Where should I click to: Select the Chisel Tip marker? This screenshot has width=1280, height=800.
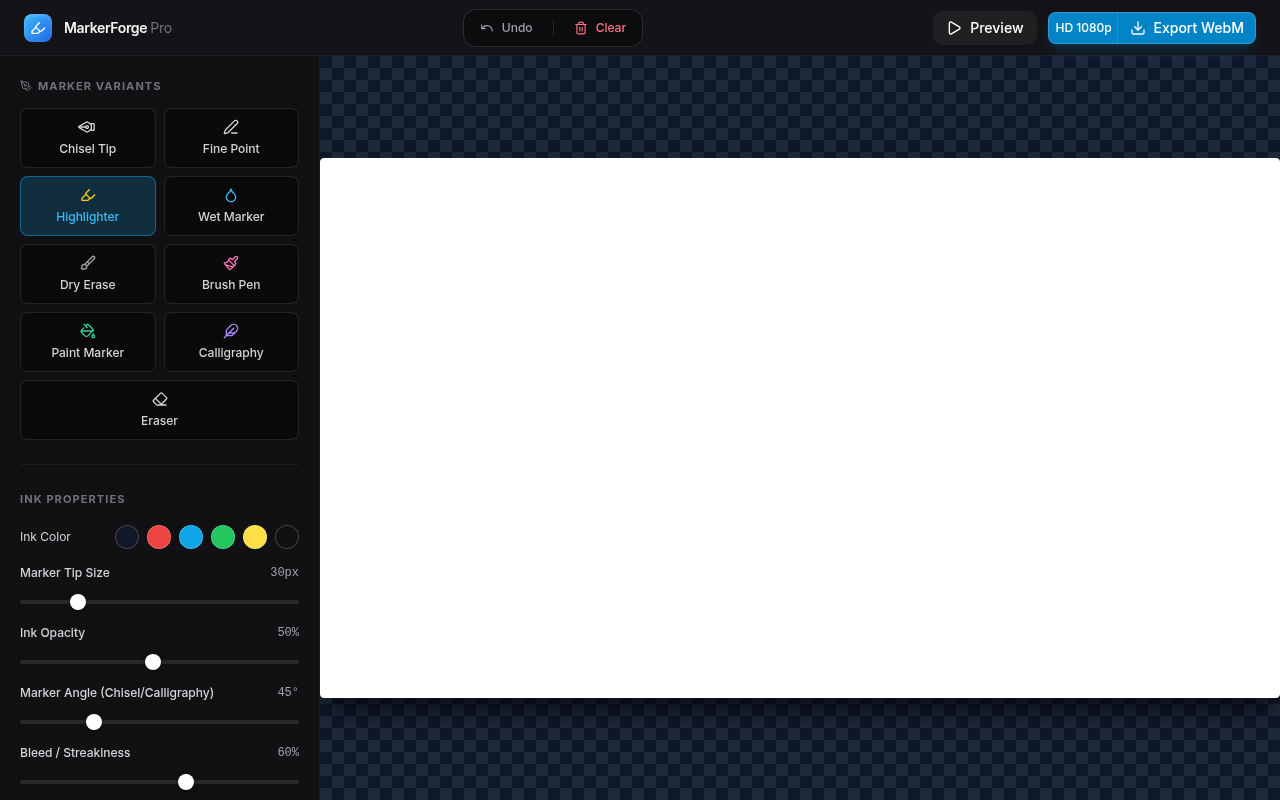pyautogui.click(x=88, y=138)
